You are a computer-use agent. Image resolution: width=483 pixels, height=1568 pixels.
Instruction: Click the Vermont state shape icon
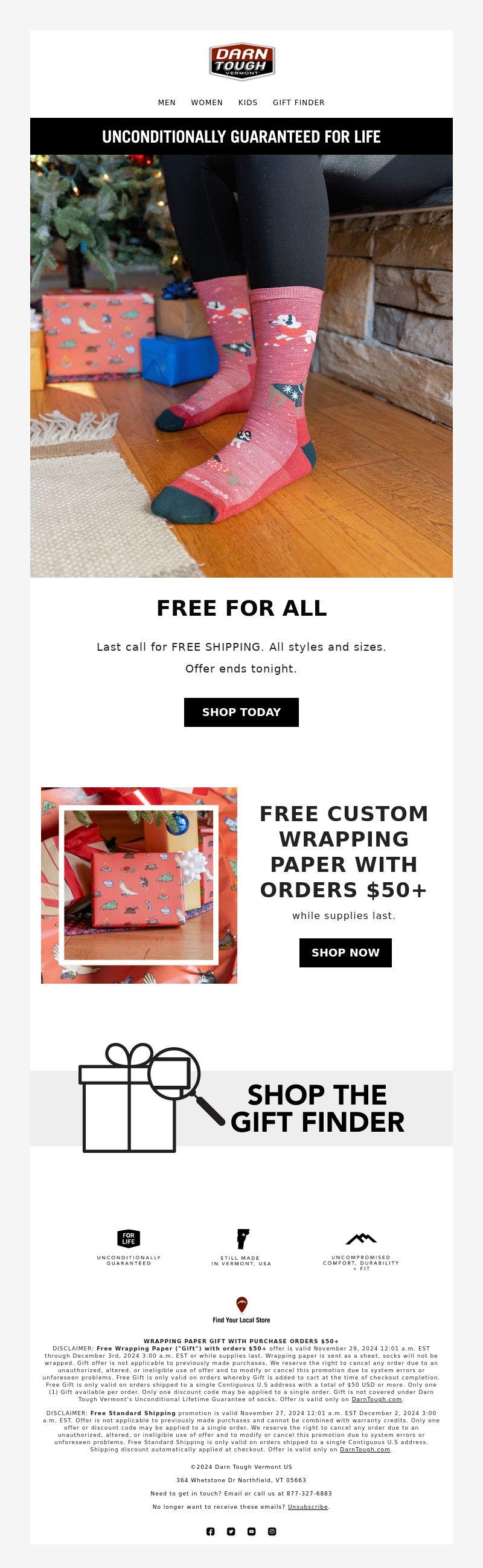click(242, 1238)
